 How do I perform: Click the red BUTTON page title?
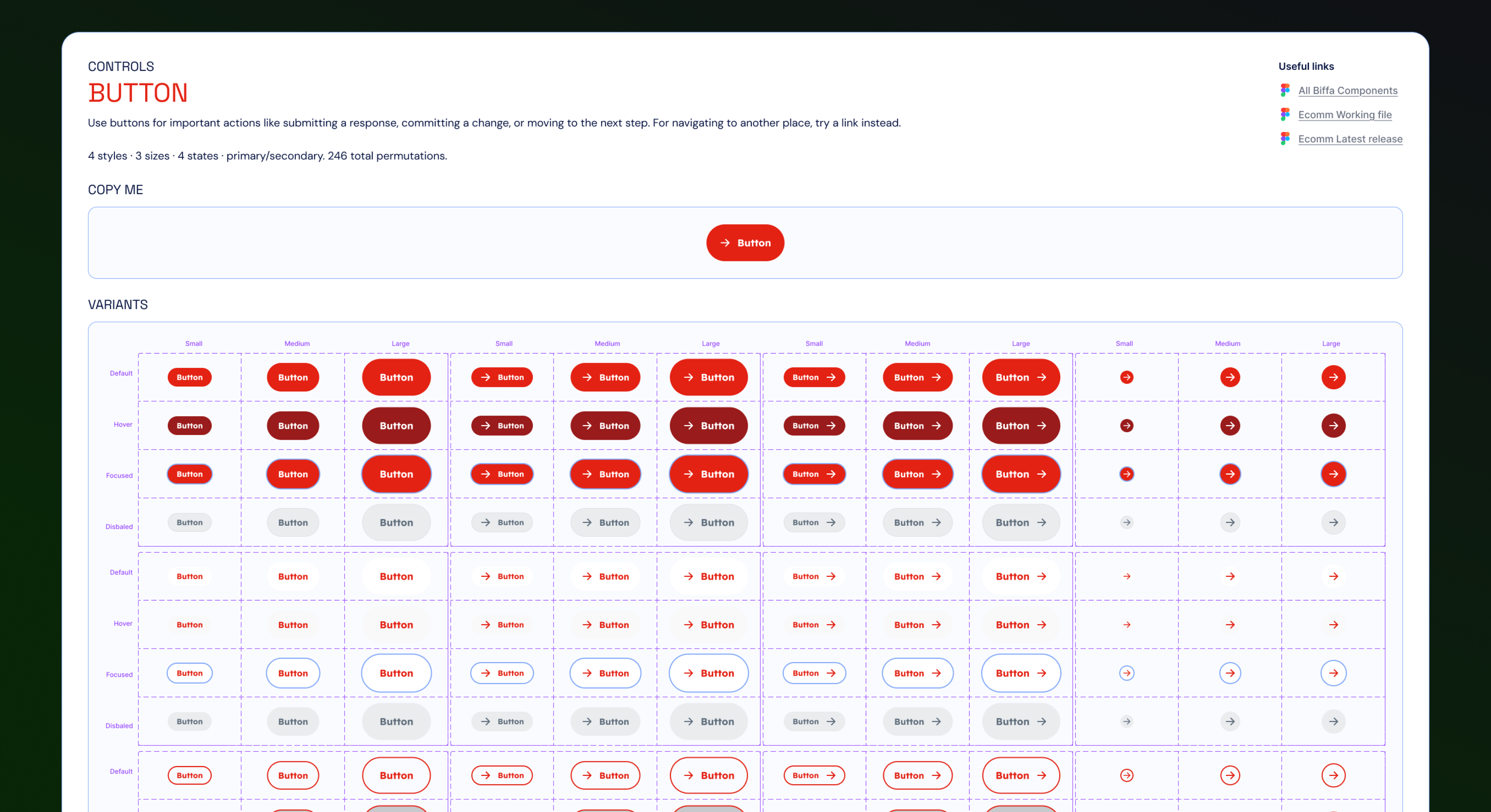(x=138, y=93)
